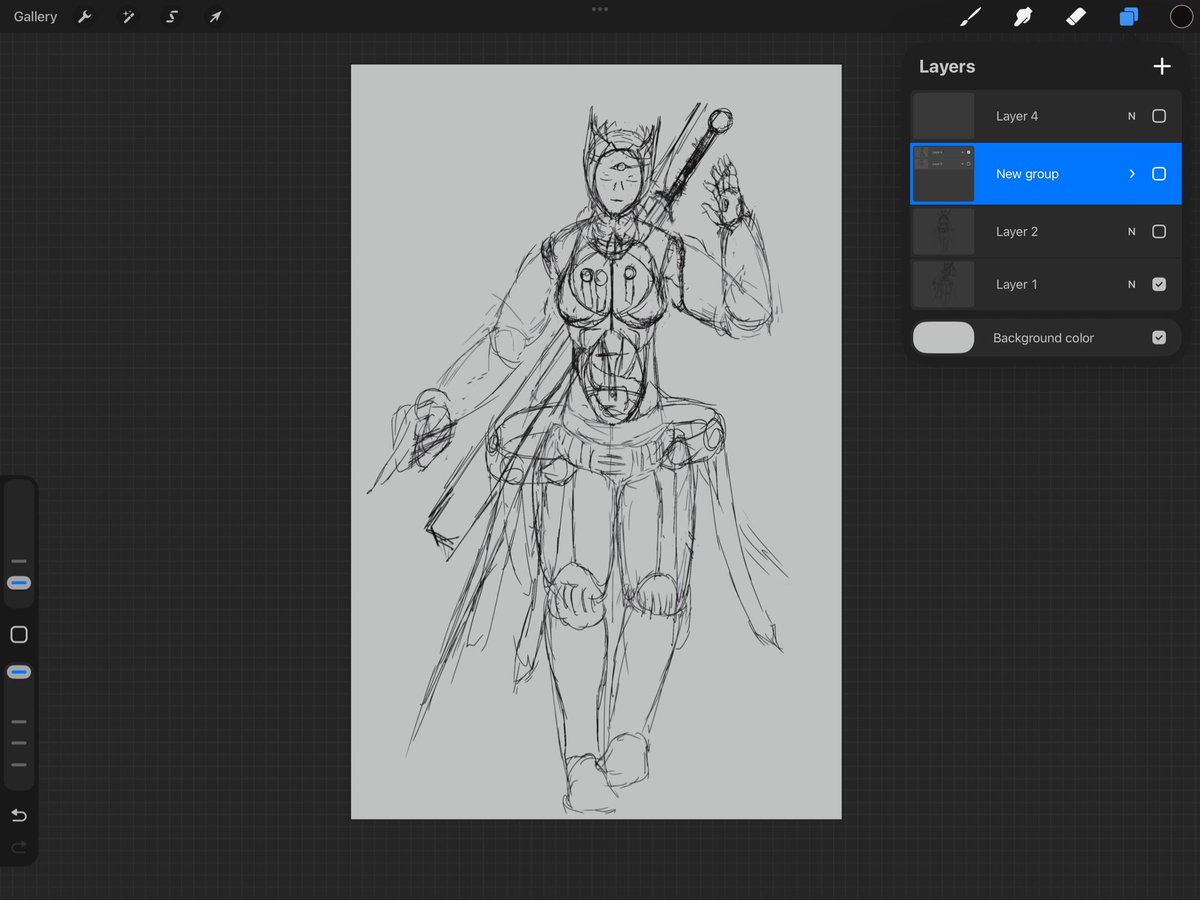The height and width of the screenshot is (900, 1200).
Task: Select the Eraser tool
Action: [x=1076, y=17]
